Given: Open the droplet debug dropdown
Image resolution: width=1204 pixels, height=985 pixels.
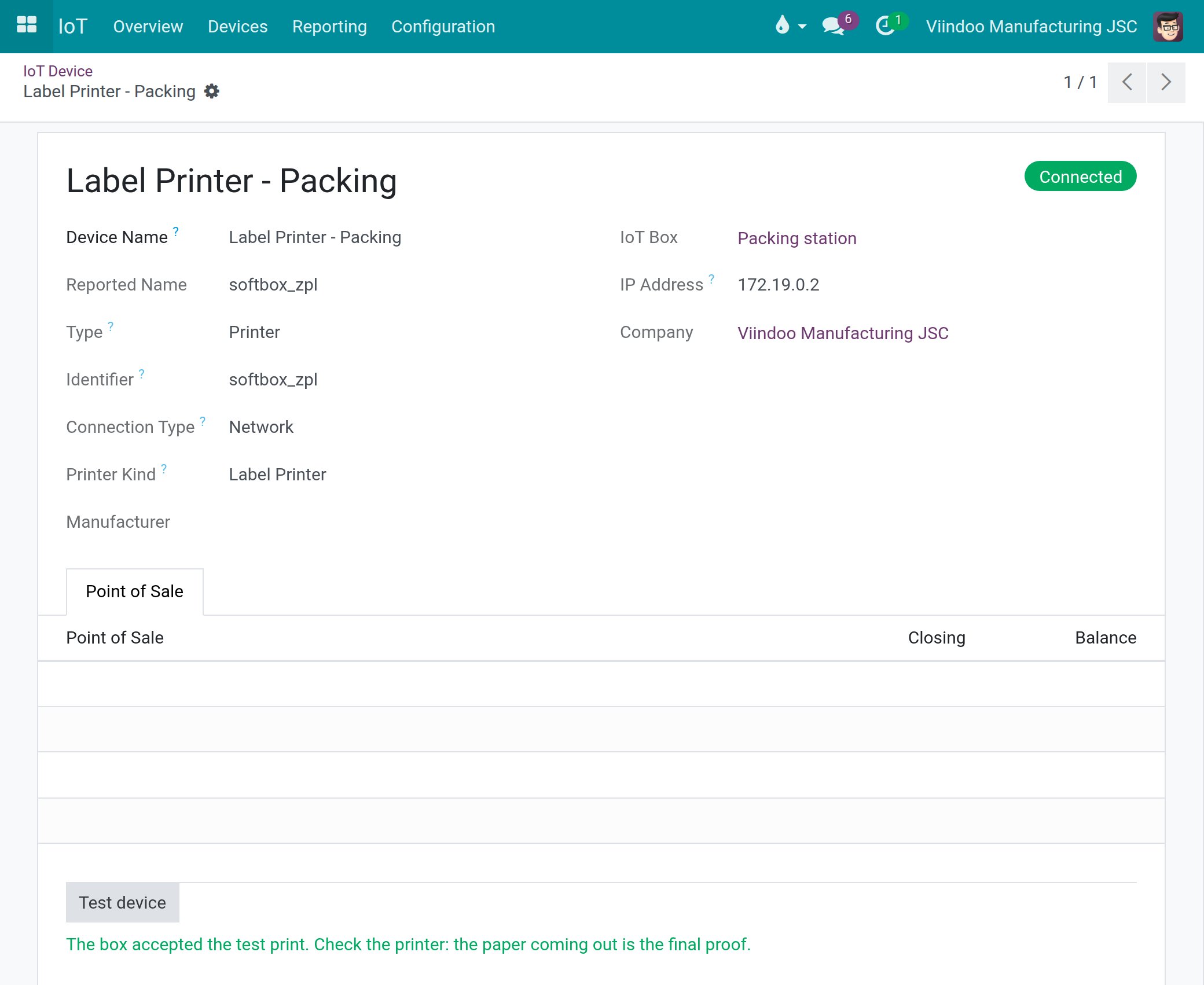Looking at the screenshot, I should 790,26.
